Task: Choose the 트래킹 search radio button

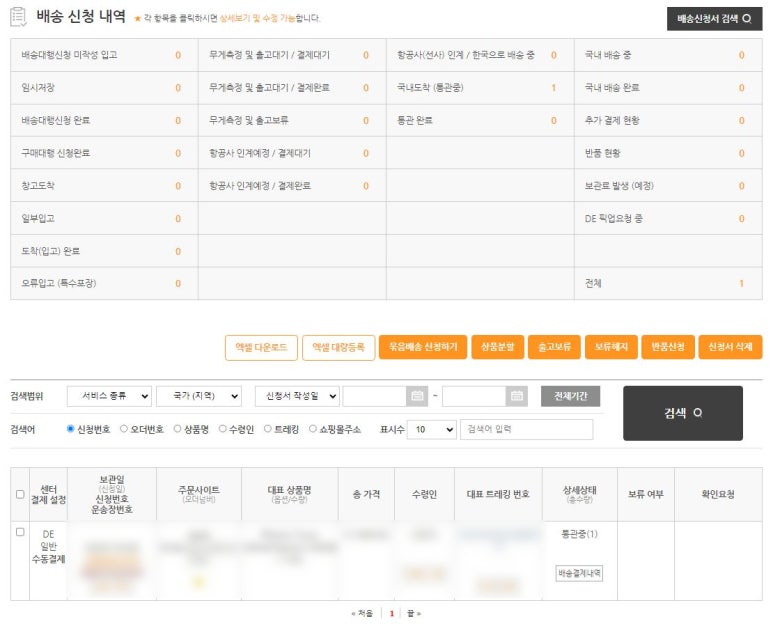Action: point(266,429)
